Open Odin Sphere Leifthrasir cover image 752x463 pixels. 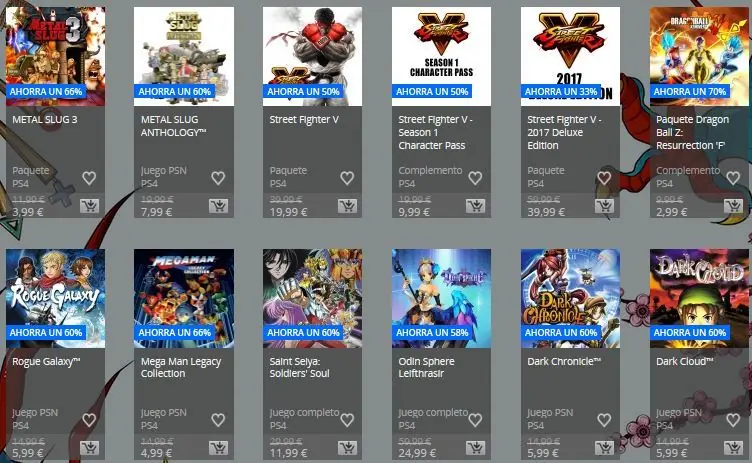point(441,298)
